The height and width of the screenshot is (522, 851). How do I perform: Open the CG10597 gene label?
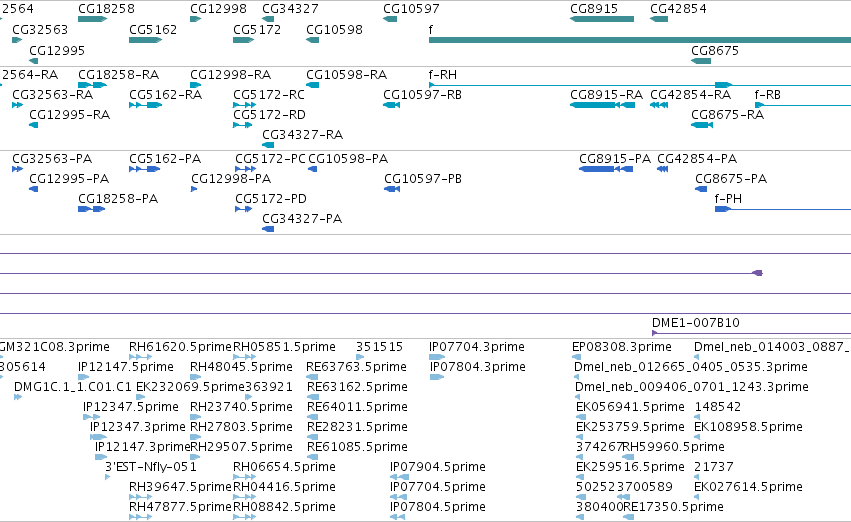coord(411,9)
